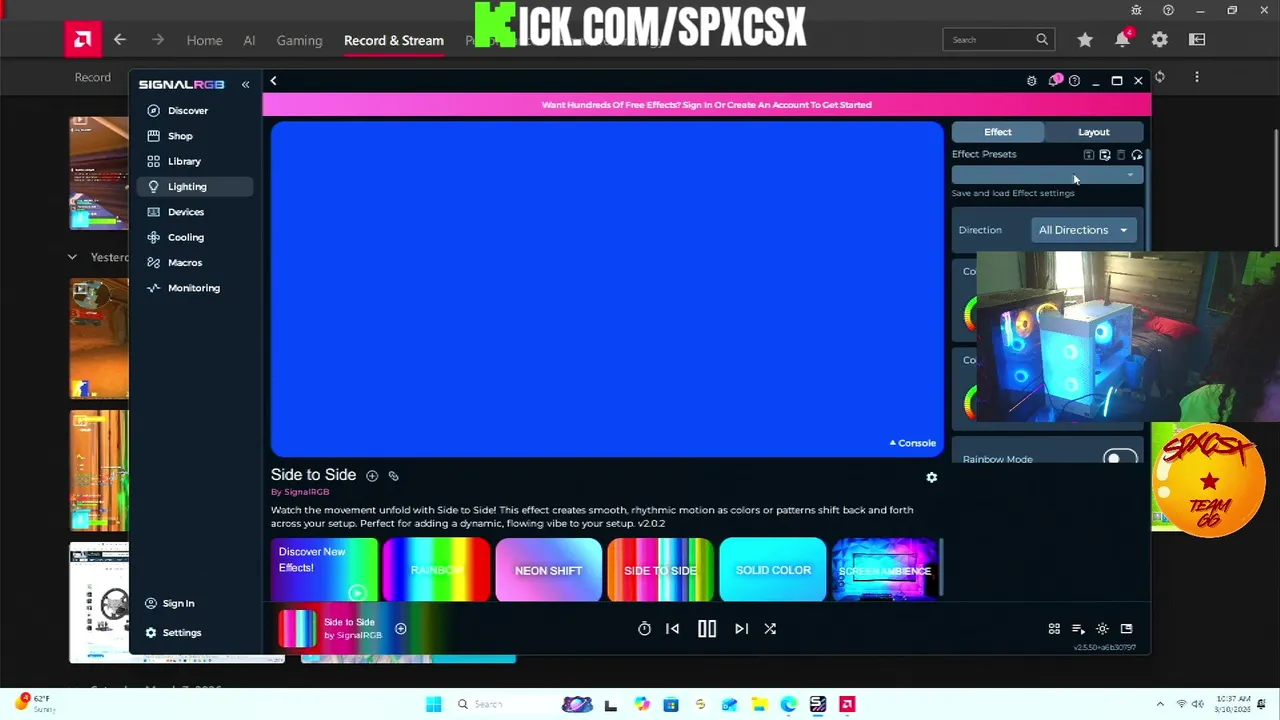The width and height of the screenshot is (1280, 720).
Task: Toggle shuffle effects
Action: (770, 629)
